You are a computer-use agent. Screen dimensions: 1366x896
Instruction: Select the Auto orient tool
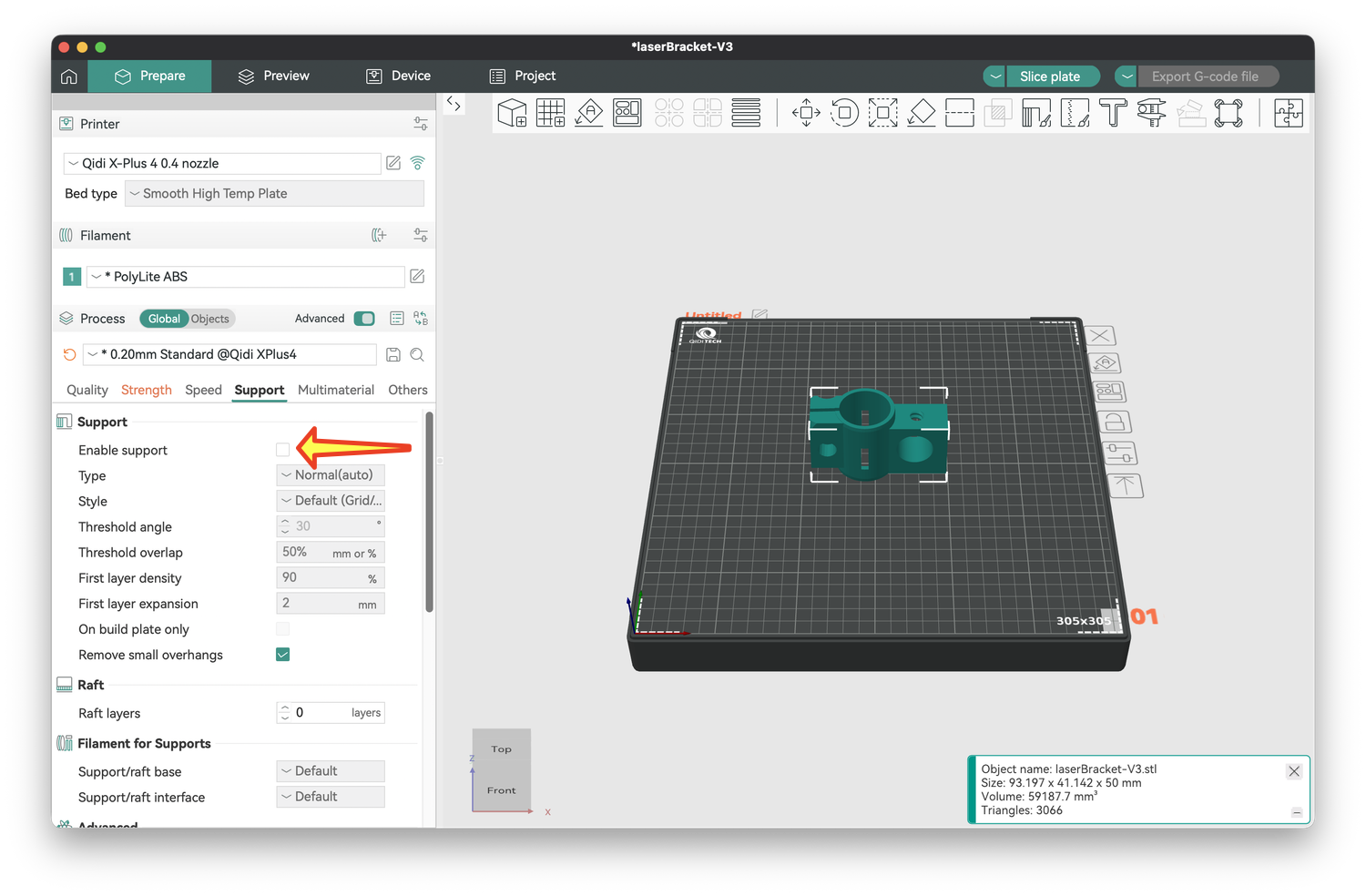click(x=589, y=113)
